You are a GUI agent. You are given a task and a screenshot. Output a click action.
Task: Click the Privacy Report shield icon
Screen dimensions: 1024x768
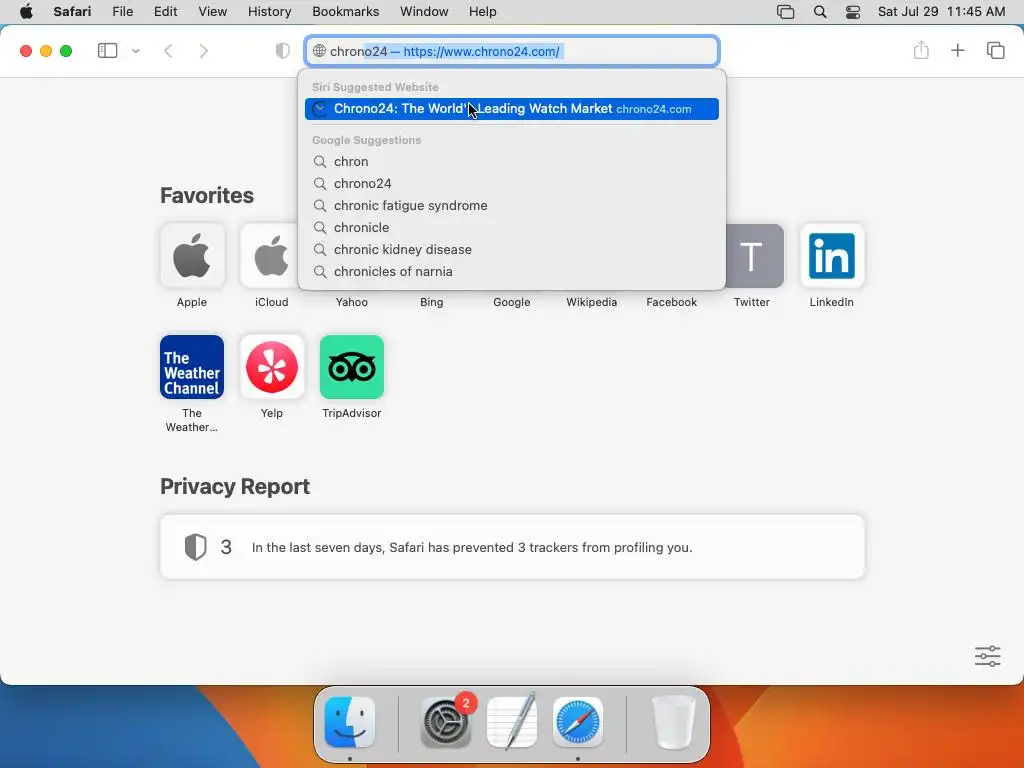(x=195, y=547)
